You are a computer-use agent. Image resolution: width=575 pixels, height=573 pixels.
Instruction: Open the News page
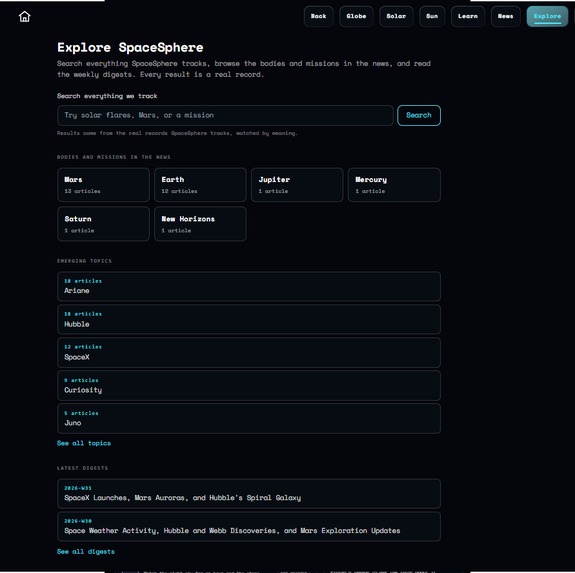coord(505,16)
